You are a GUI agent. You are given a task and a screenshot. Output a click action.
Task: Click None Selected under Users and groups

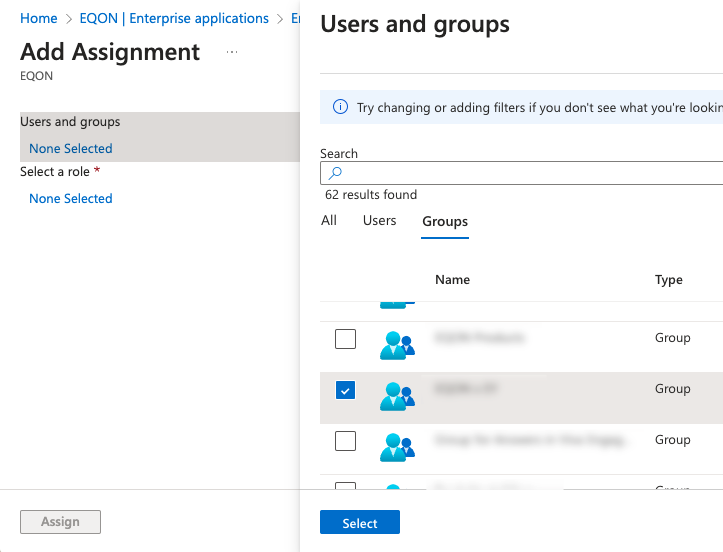pyautogui.click(x=71, y=148)
